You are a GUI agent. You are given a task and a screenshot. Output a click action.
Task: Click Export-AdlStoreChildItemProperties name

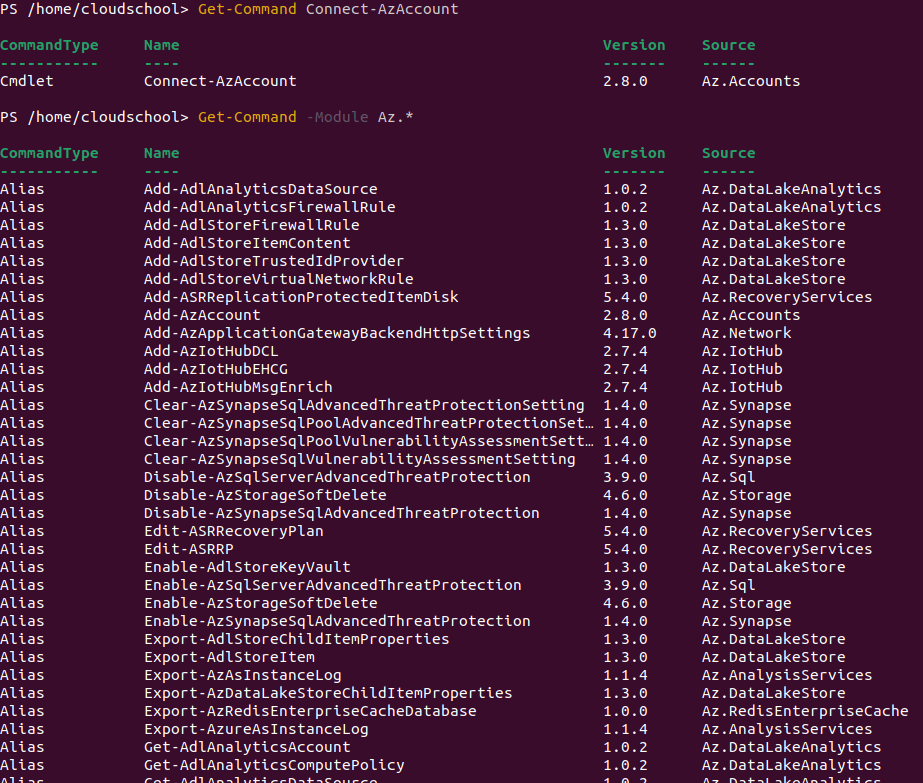click(x=297, y=639)
